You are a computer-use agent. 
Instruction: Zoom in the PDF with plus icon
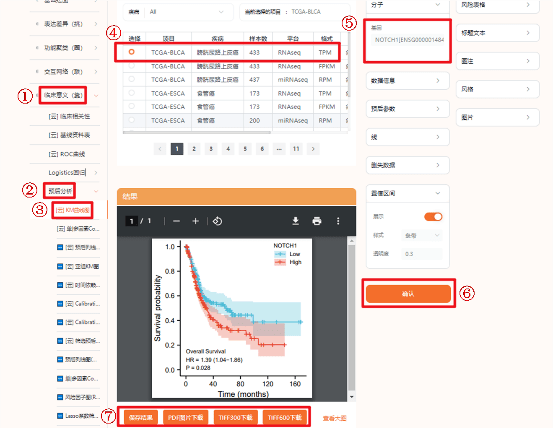click(x=195, y=221)
